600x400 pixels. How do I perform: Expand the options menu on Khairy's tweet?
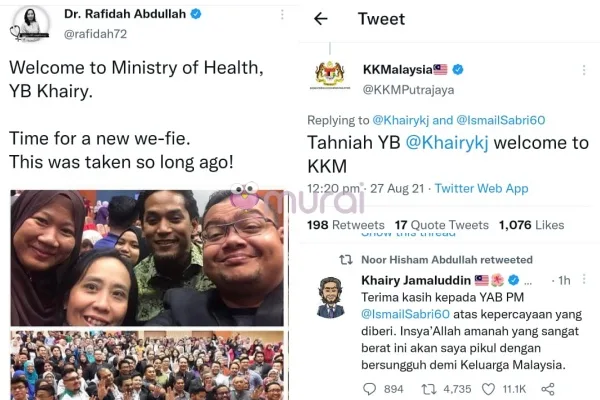pos(584,279)
